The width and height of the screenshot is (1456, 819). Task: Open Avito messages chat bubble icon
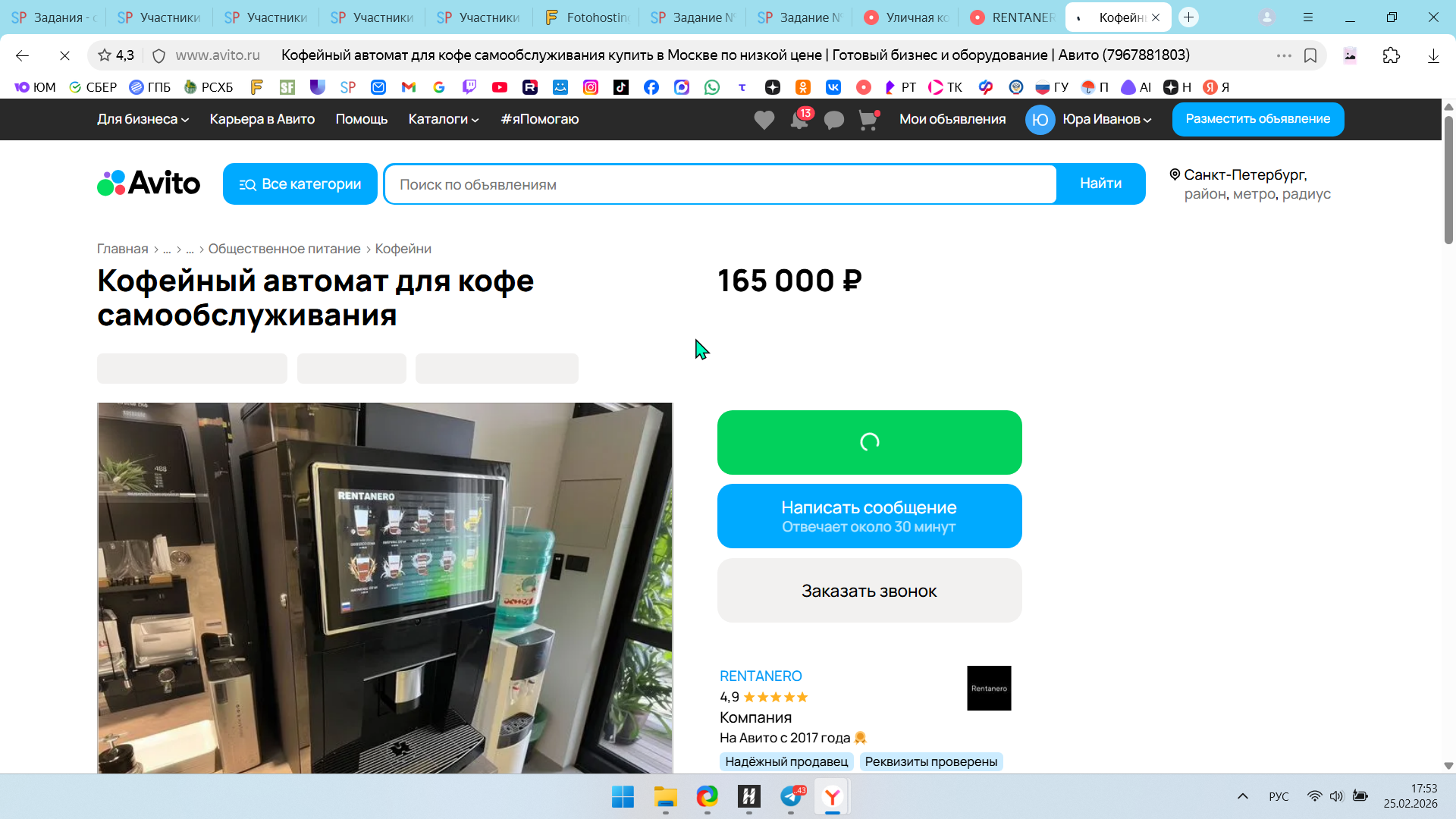coord(833,120)
